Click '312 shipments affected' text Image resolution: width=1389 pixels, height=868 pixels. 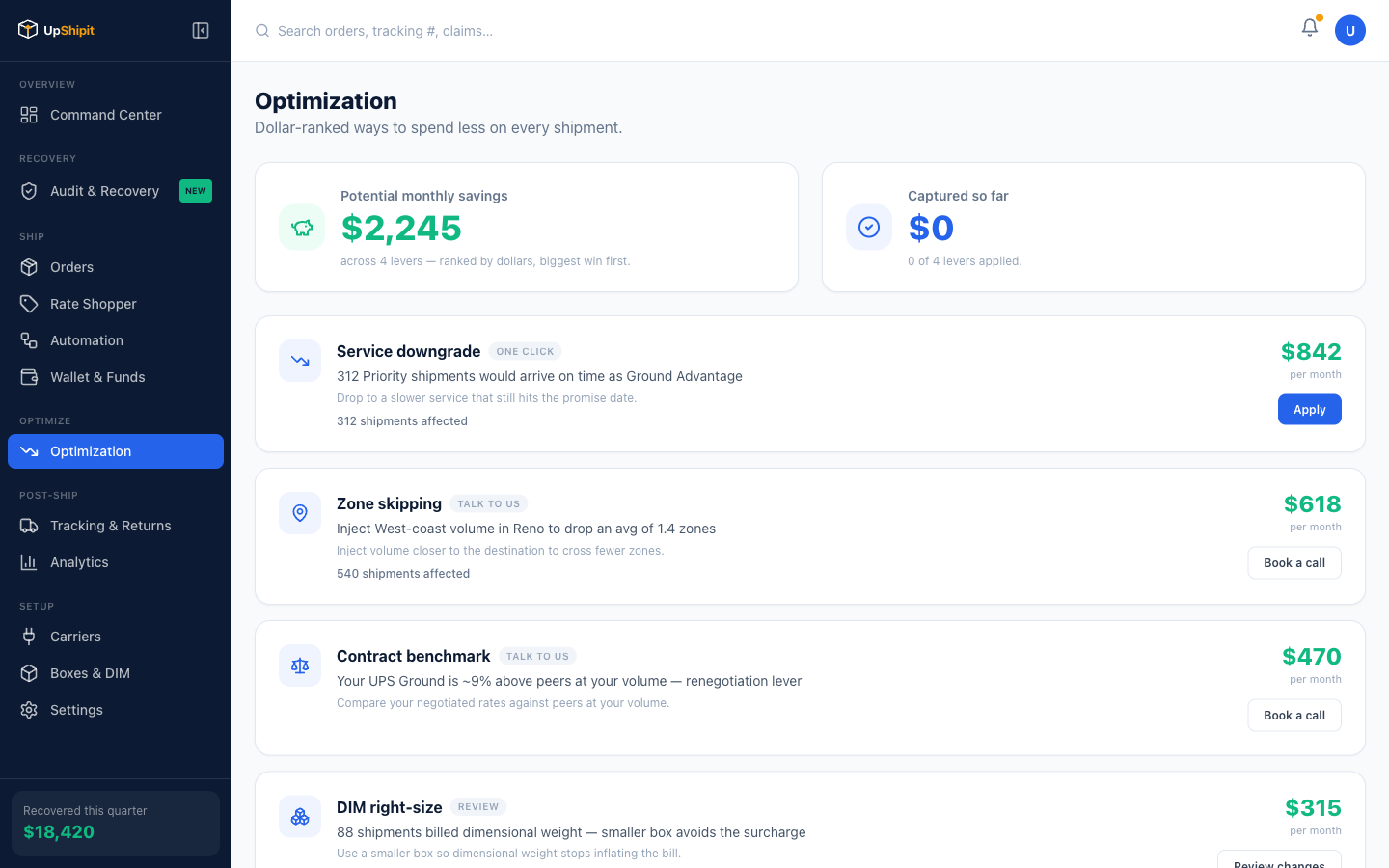click(x=402, y=421)
